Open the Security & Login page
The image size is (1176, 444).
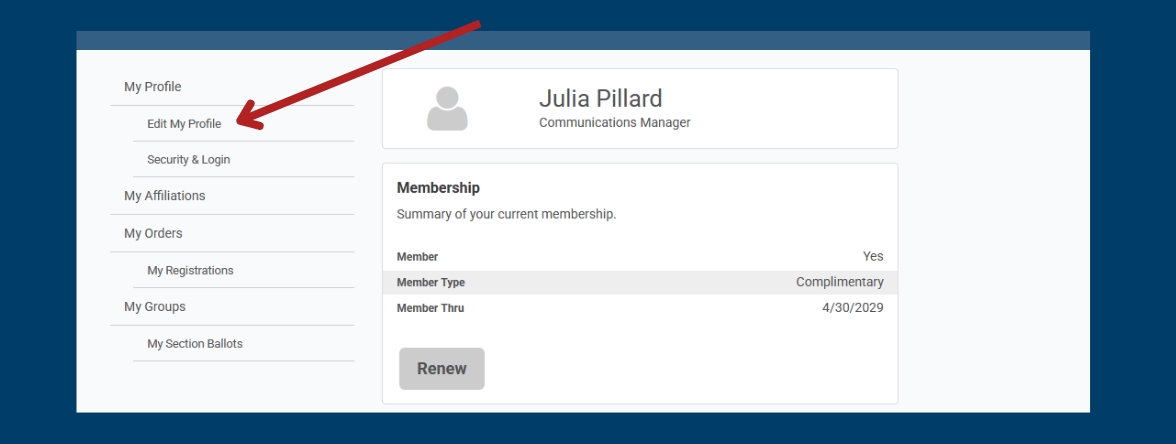tap(189, 160)
